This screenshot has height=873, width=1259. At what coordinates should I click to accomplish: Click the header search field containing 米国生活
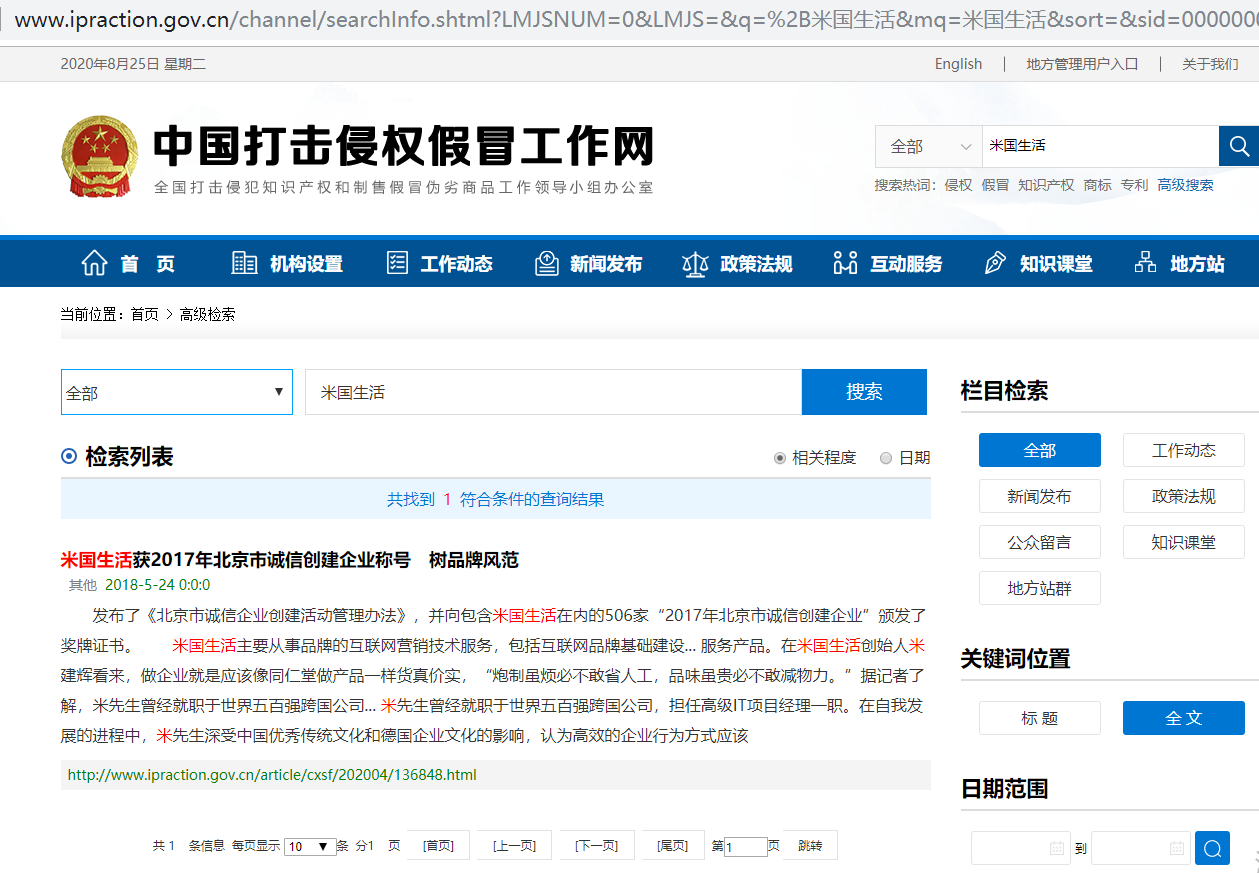1100,146
